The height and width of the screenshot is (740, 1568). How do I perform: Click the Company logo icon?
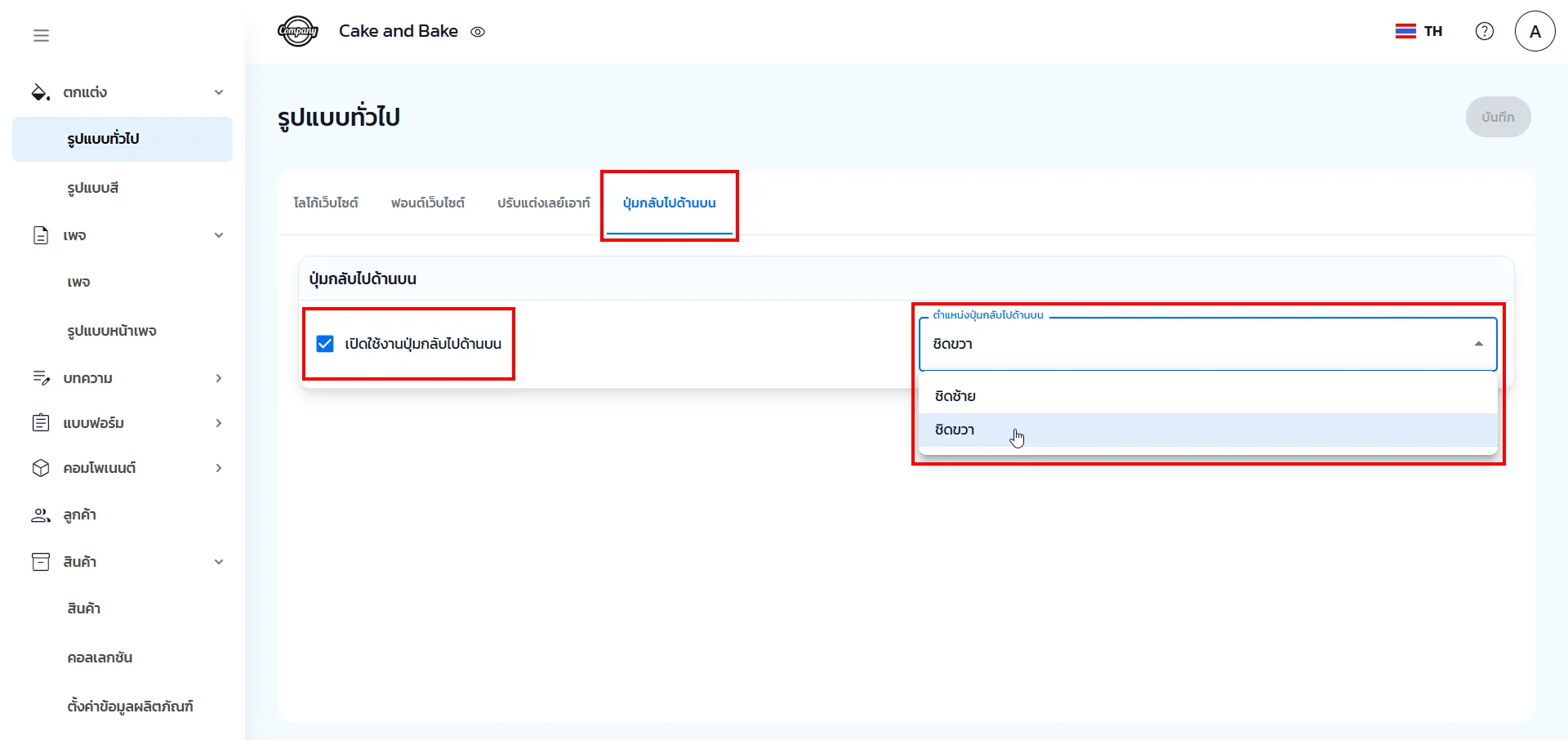click(x=297, y=32)
